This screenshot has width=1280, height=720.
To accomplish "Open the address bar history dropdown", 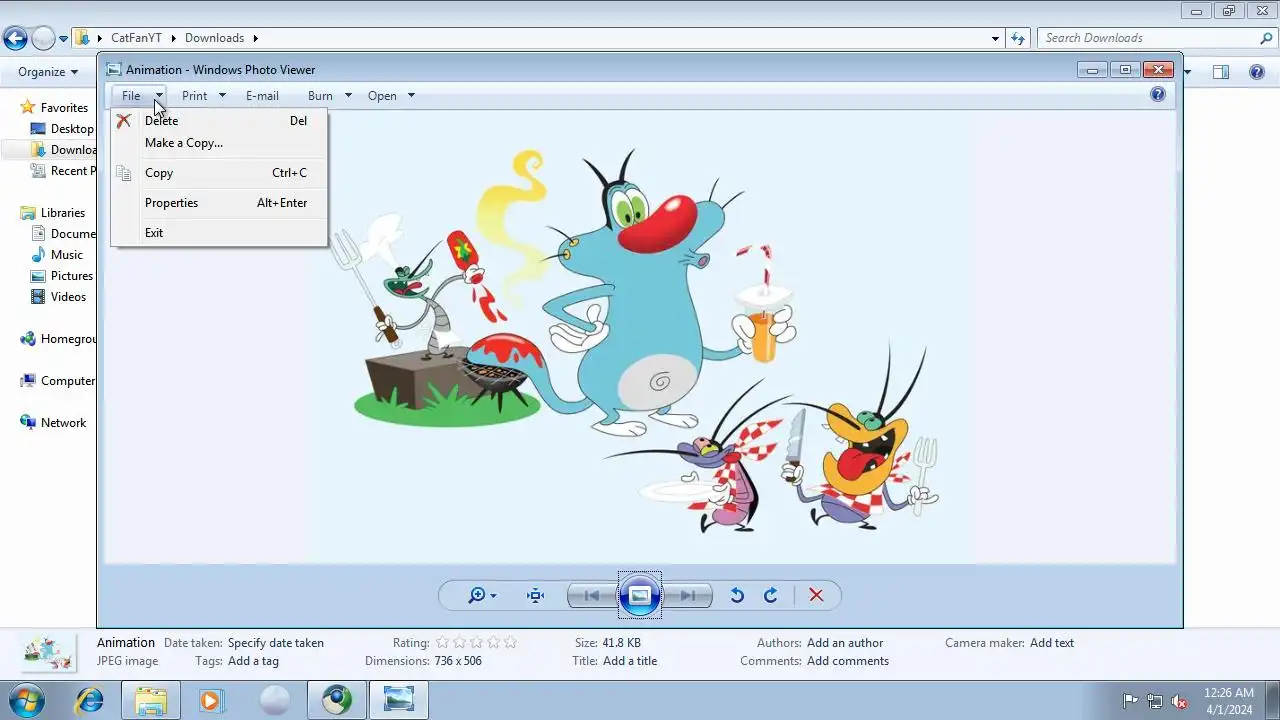I will coord(995,38).
